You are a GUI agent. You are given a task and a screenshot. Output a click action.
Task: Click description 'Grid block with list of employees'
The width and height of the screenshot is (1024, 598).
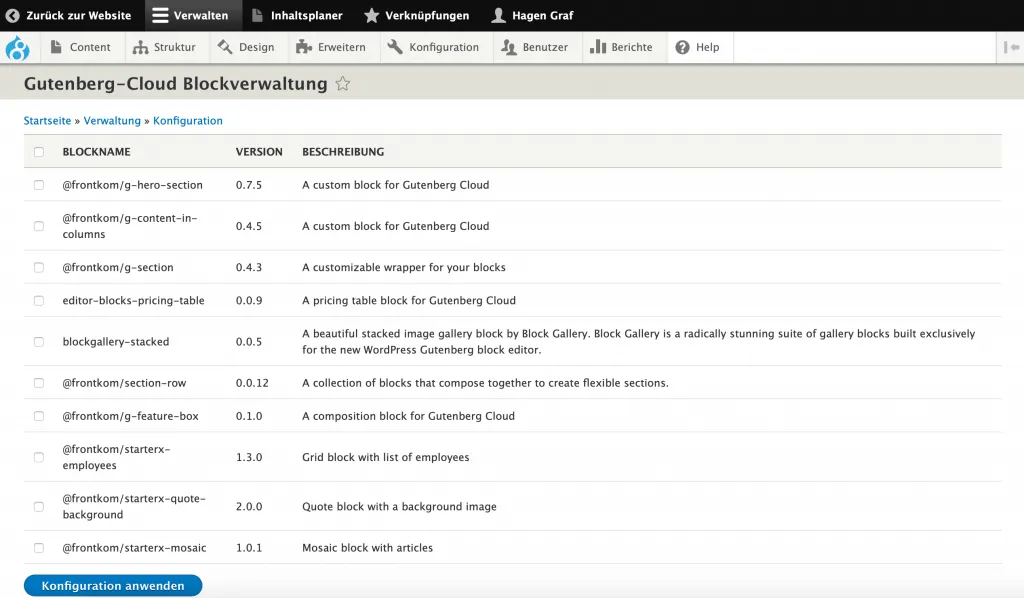coord(385,457)
